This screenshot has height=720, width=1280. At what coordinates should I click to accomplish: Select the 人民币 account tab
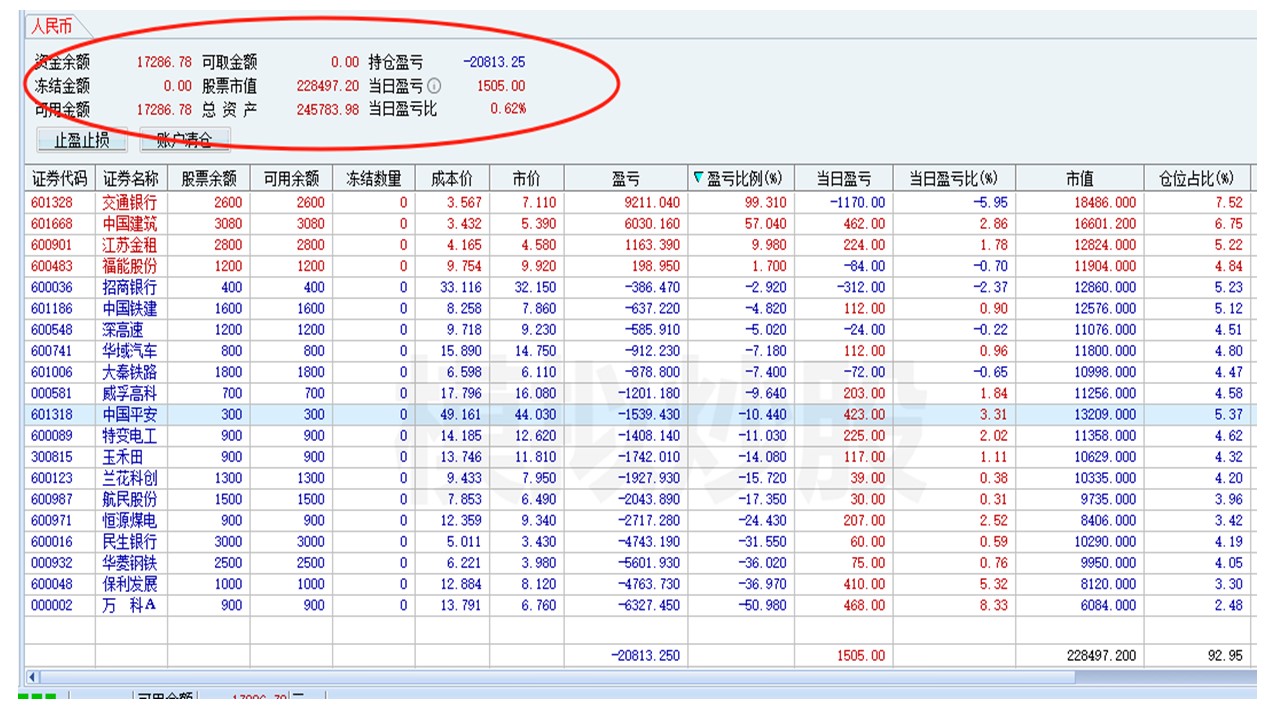pyautogui.click(x=51, y=27)
